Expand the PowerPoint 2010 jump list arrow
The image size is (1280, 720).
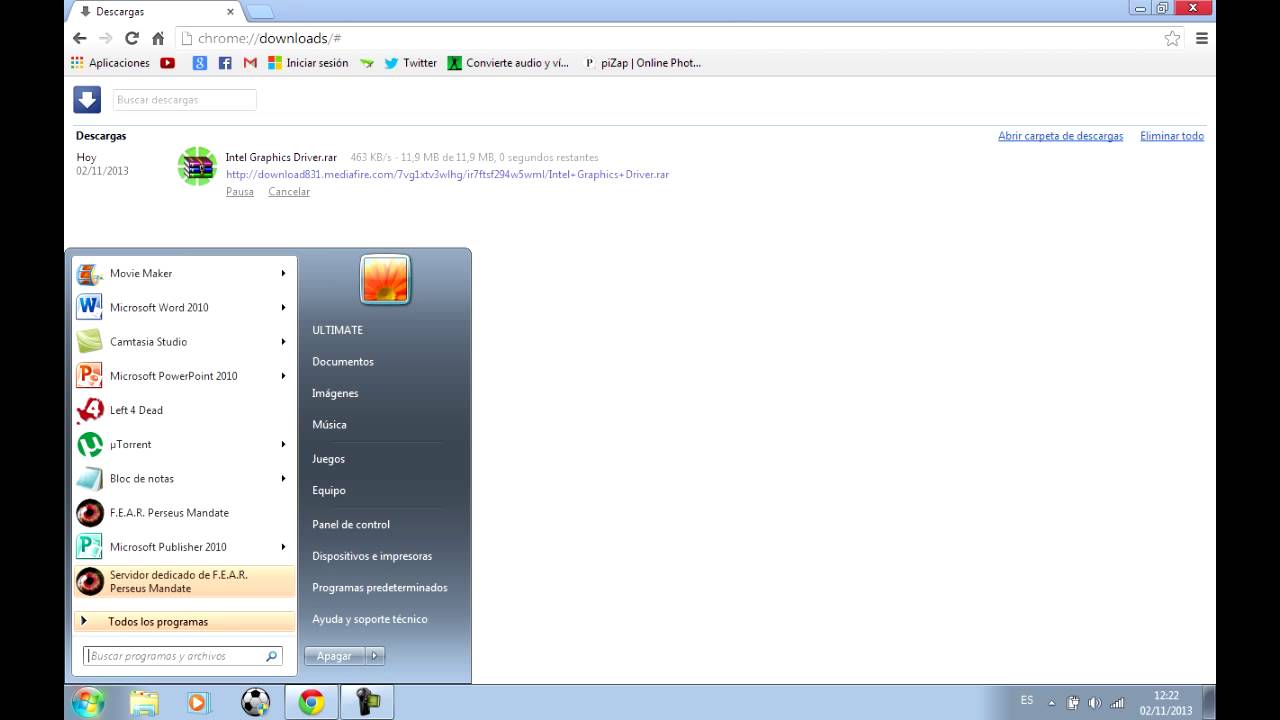pos(283,376)
